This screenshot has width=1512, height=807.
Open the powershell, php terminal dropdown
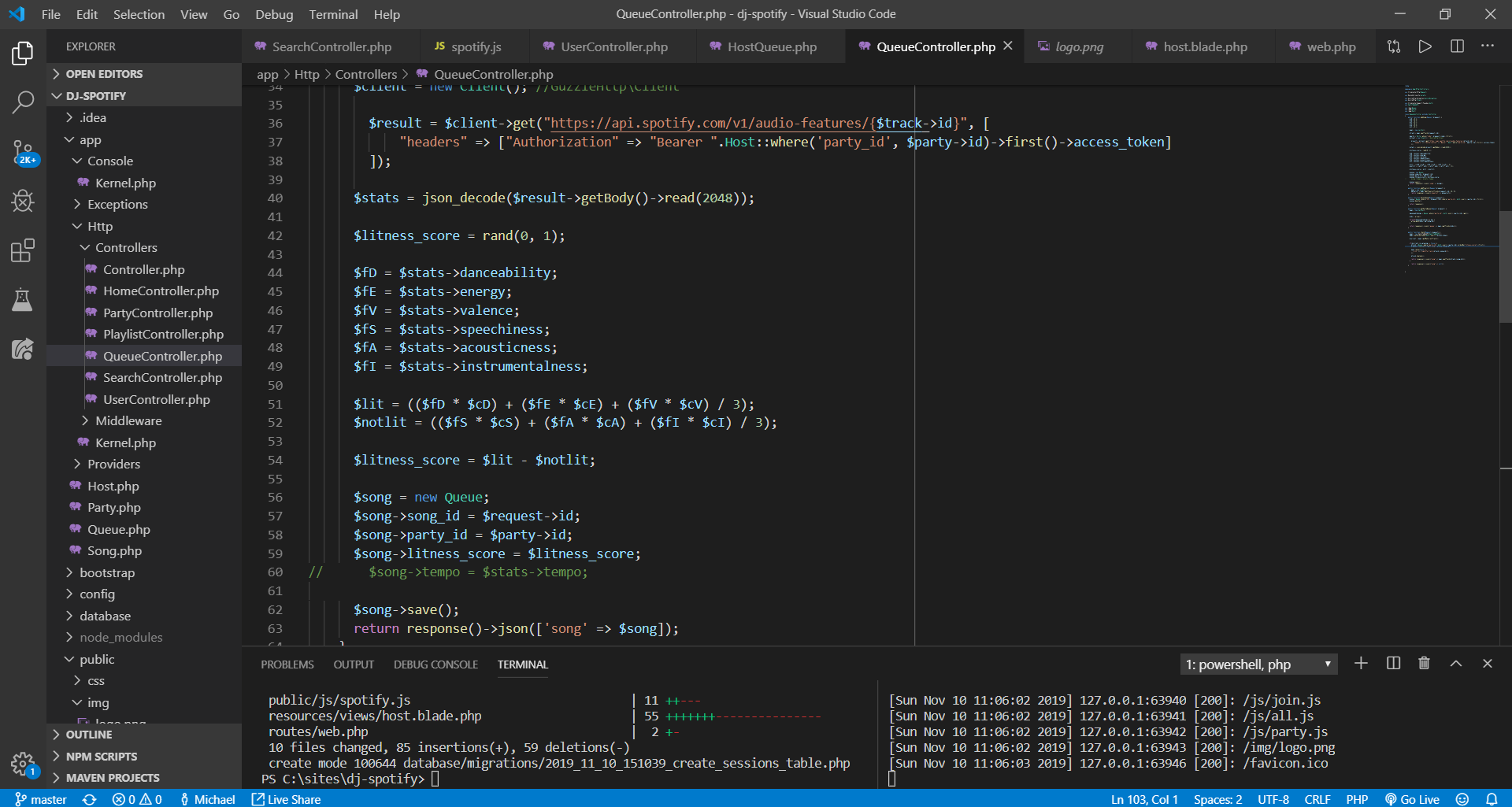coord(1258,664)
